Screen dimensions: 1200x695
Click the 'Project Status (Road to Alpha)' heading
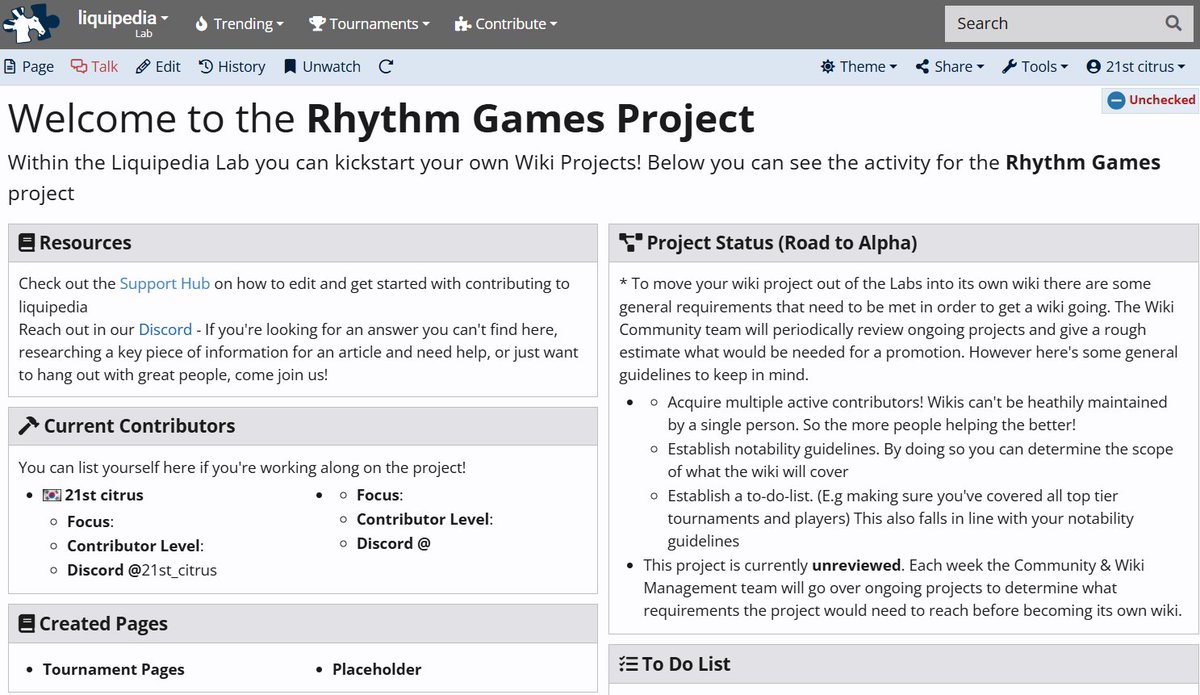coord(782,243)
